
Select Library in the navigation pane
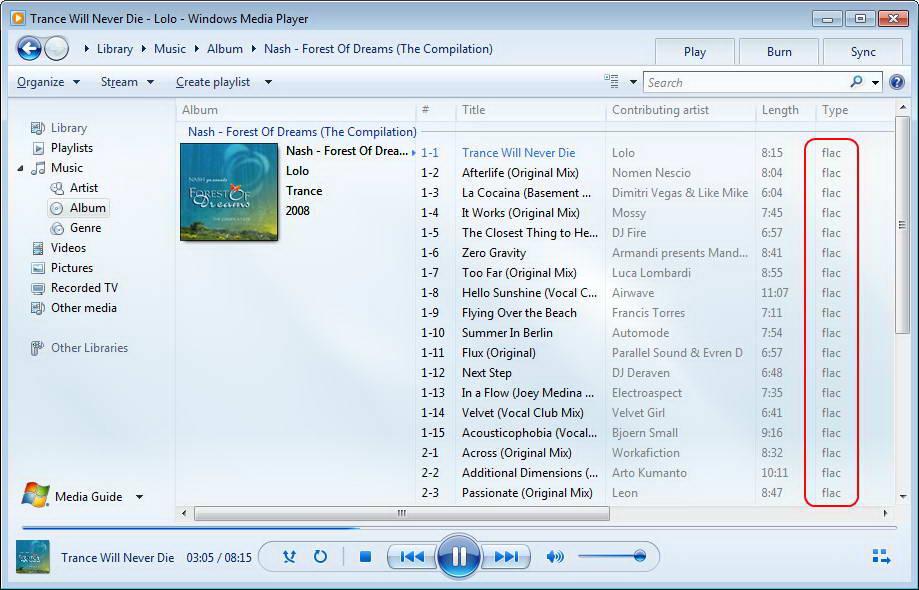69,128
